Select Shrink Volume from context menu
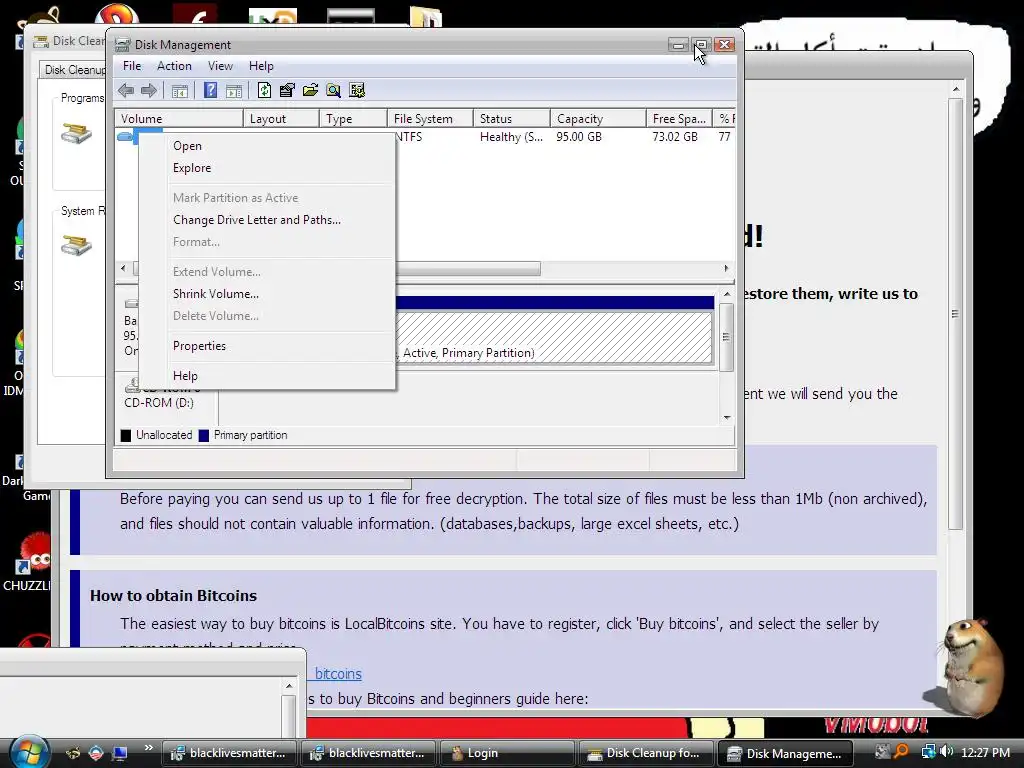This screenshot has width=1024, height=768. [267, 294]
